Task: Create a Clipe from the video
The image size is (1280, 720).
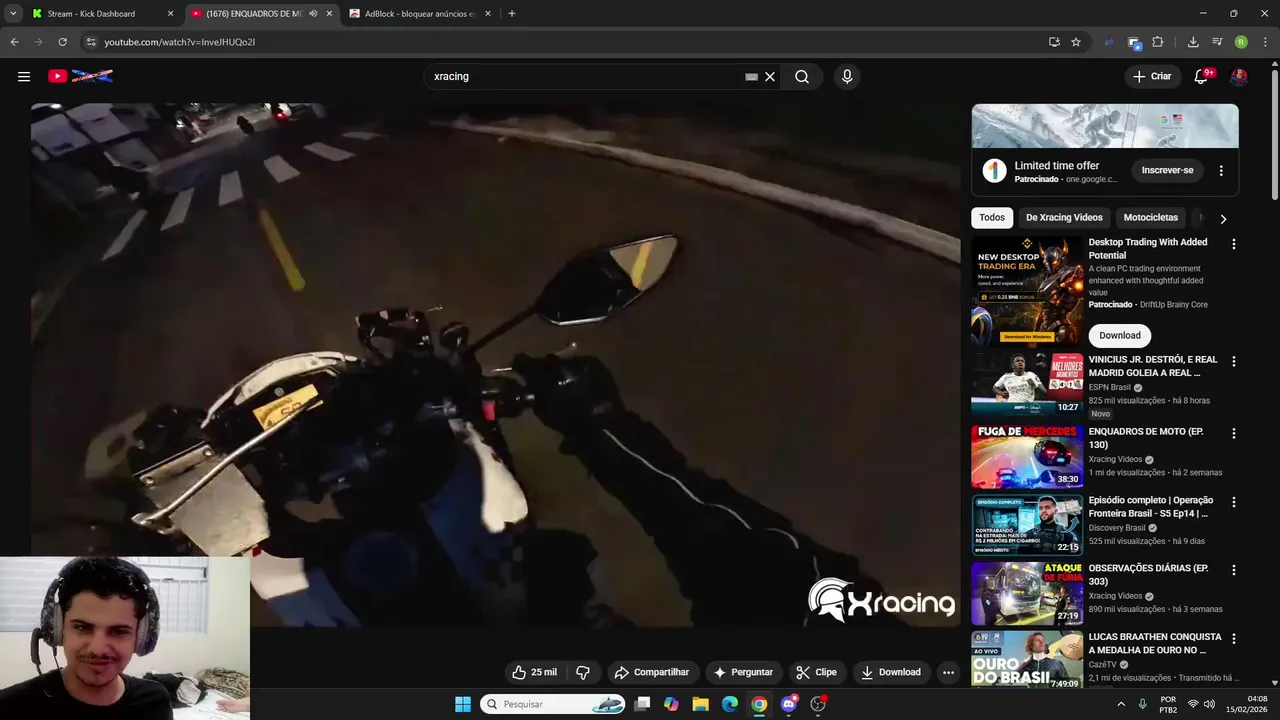Action: click(x=816, y=672)
